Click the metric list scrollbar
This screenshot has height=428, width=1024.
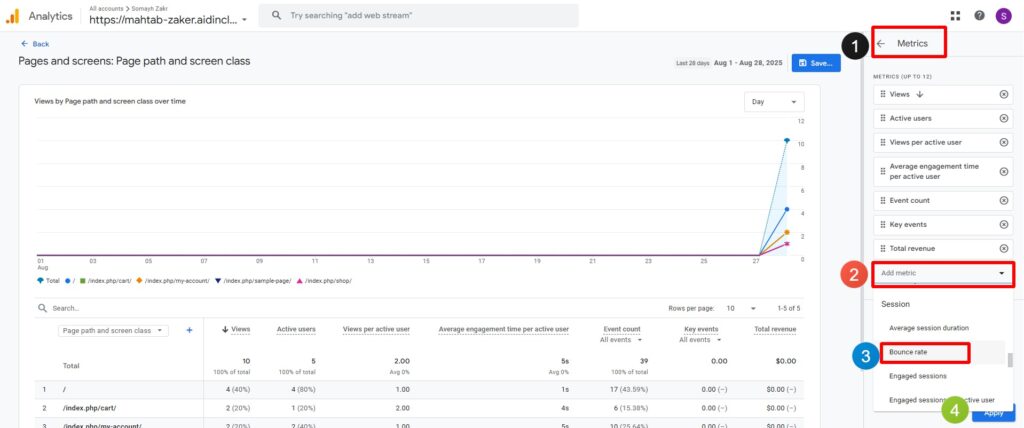(1010, 361)
